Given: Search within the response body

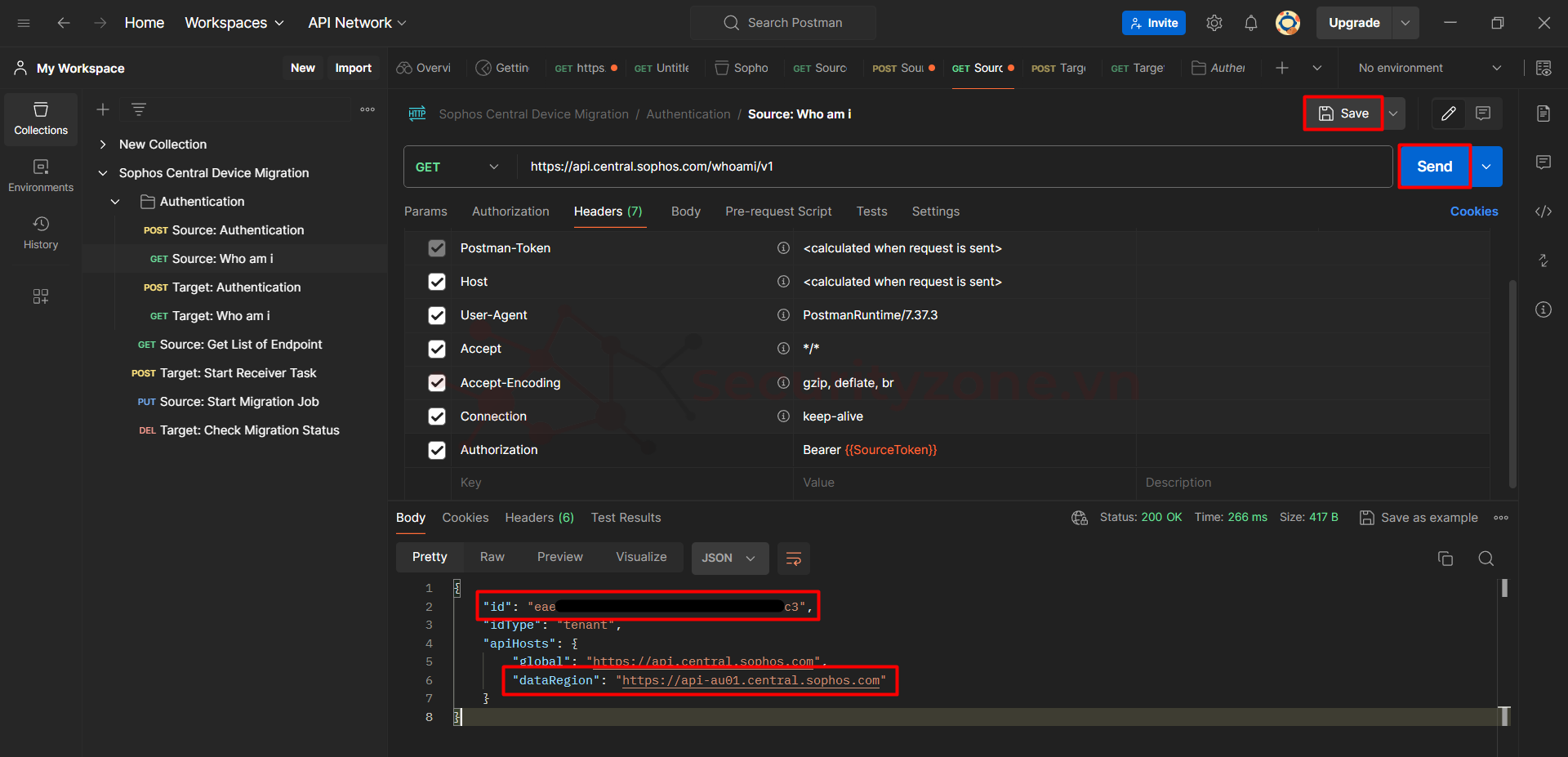Looking at the screenshot, I should [x=1486, y=559].
